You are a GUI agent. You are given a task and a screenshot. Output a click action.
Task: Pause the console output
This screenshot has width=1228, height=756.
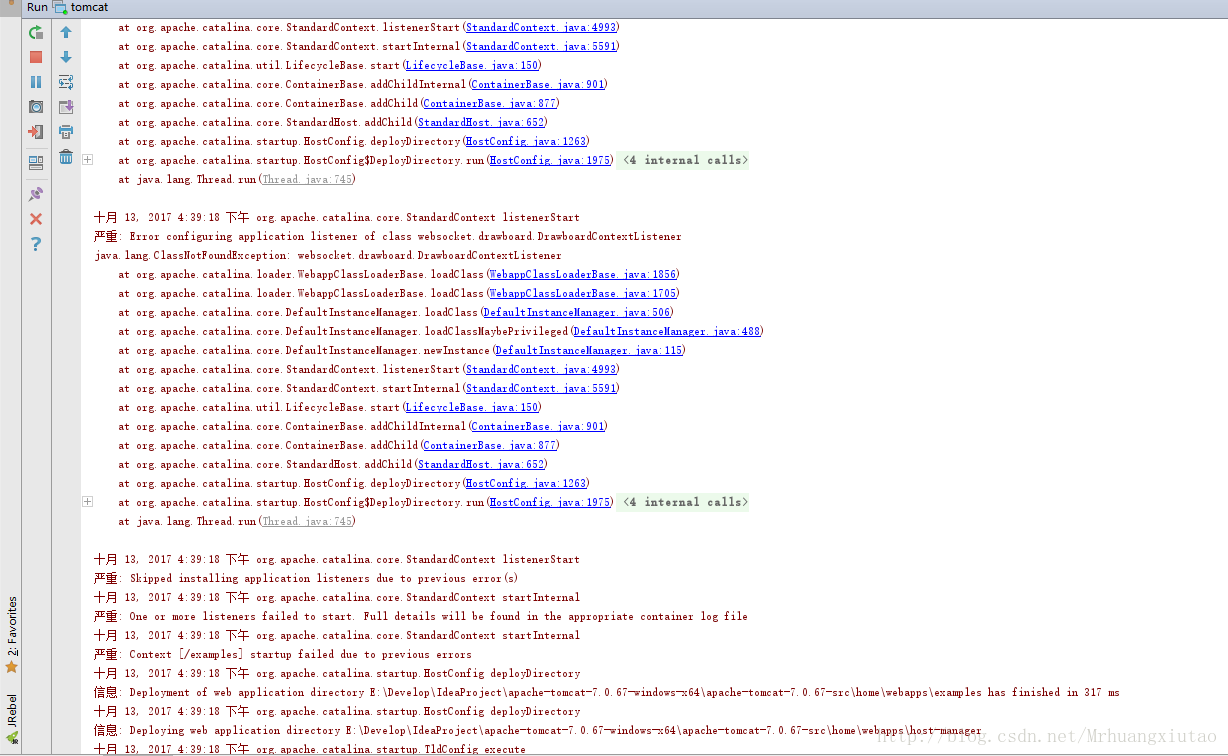pos(36,83)
